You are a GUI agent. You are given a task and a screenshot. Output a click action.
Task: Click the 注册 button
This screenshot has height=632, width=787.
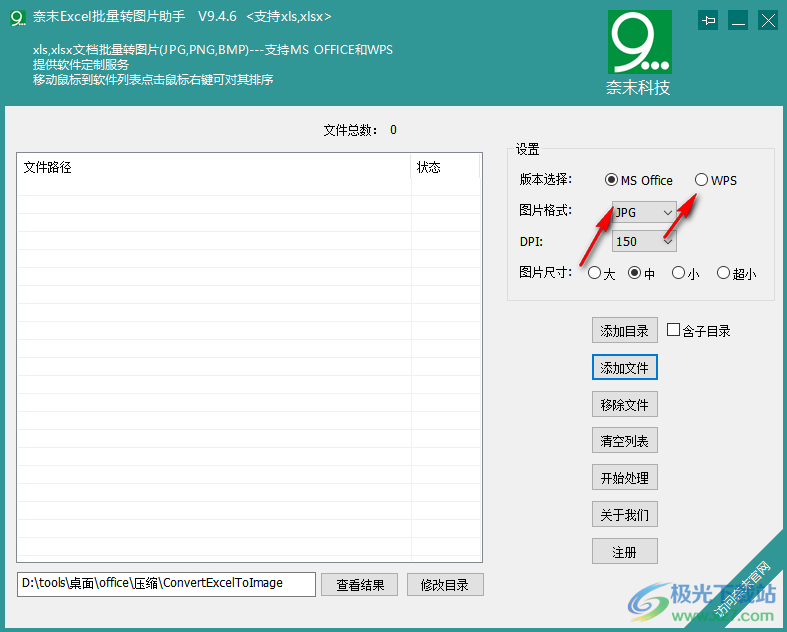[x=624, y=552]
